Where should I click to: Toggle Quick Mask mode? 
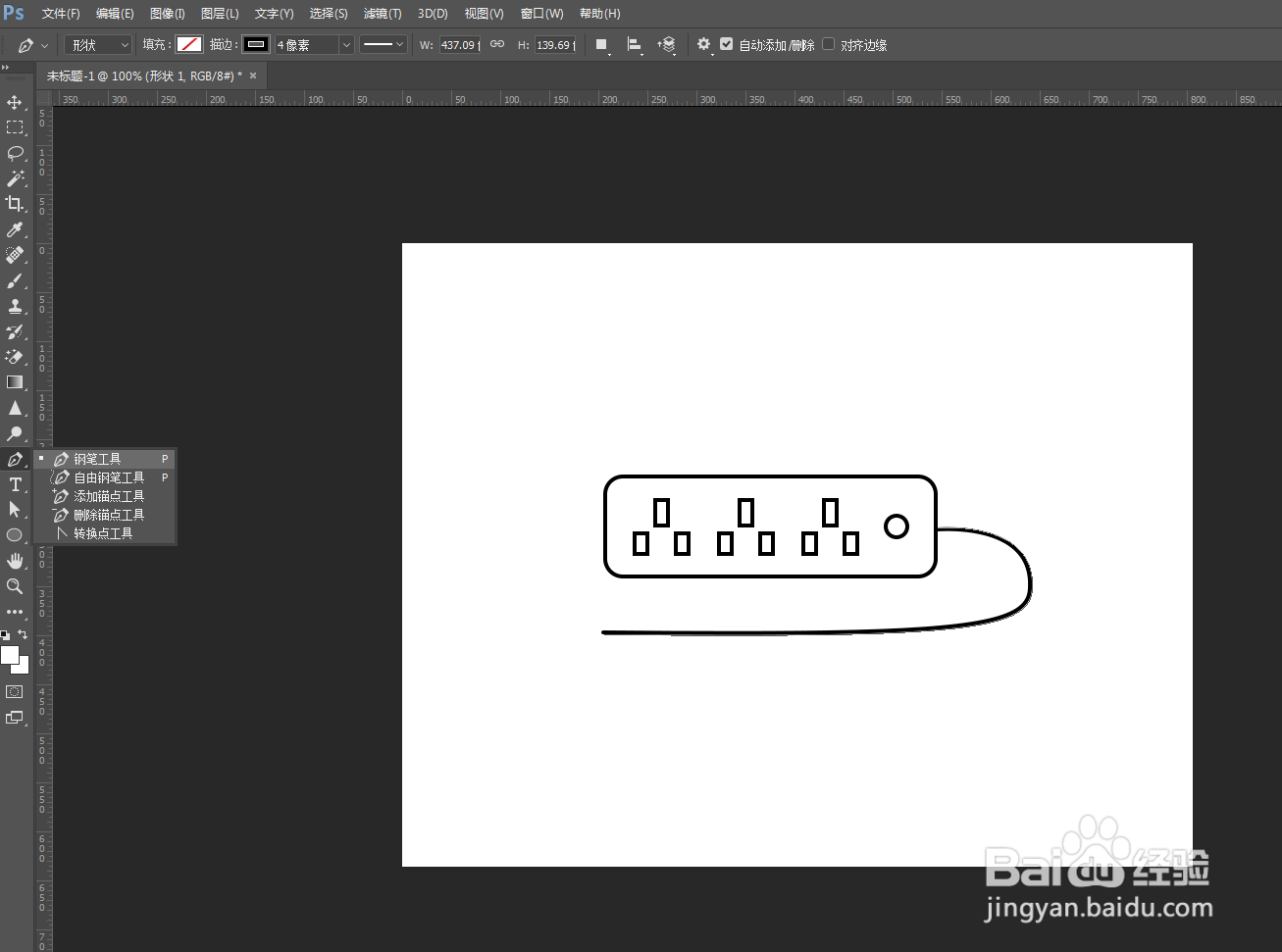coord(15,692)
